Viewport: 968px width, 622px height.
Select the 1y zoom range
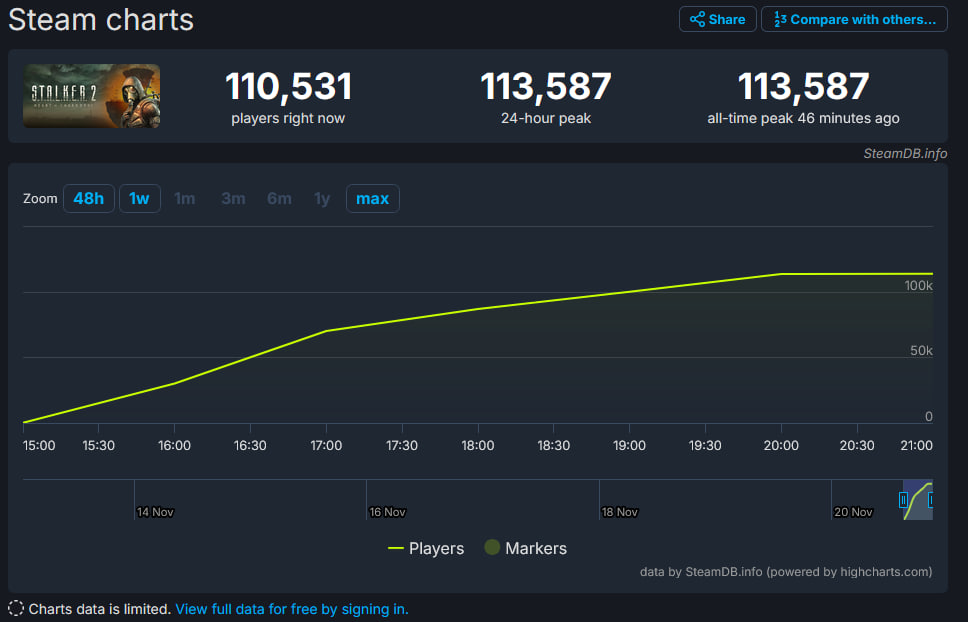click(322, 199)
